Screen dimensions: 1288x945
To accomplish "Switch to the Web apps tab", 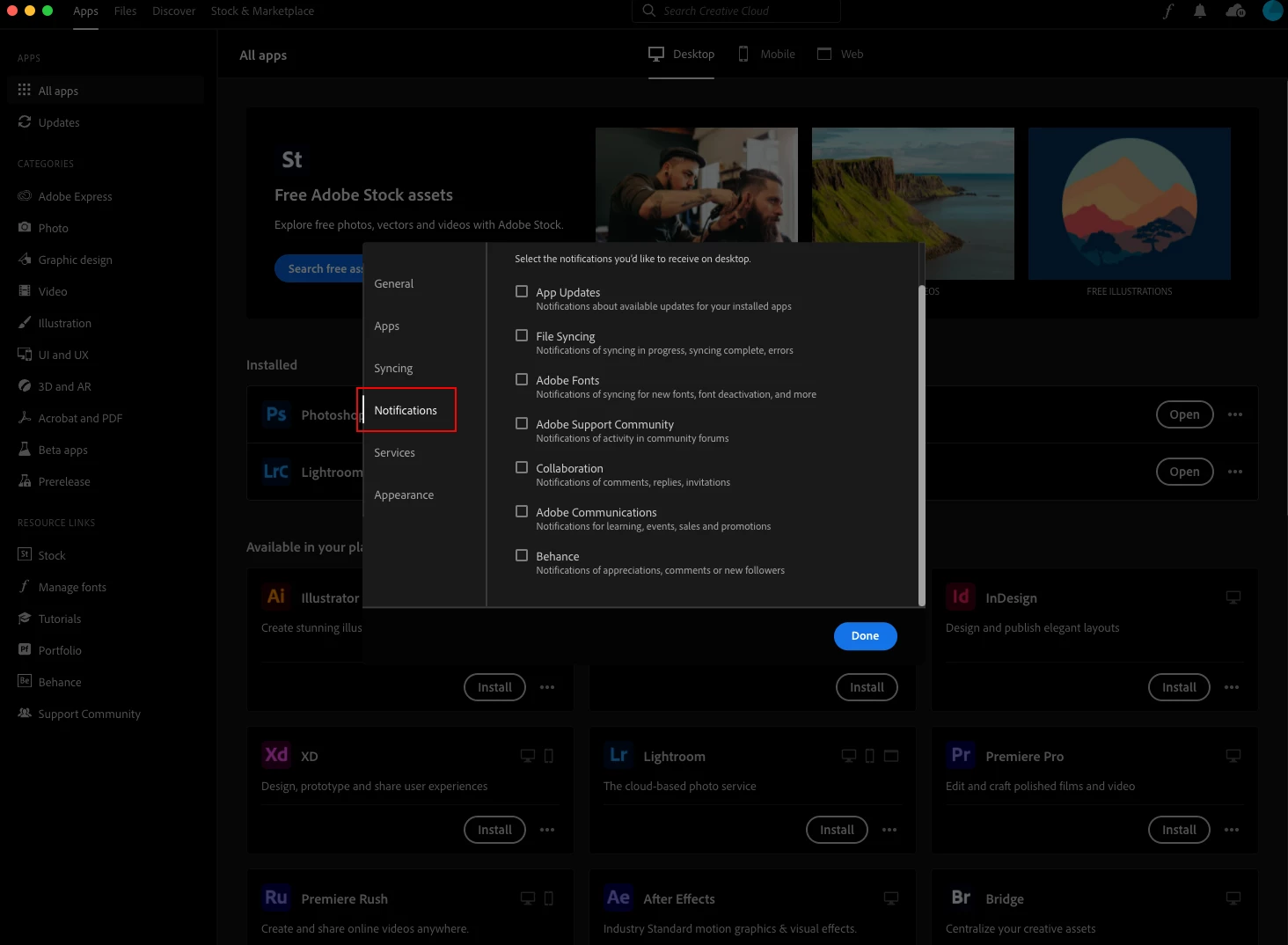I will pos(840,54).
